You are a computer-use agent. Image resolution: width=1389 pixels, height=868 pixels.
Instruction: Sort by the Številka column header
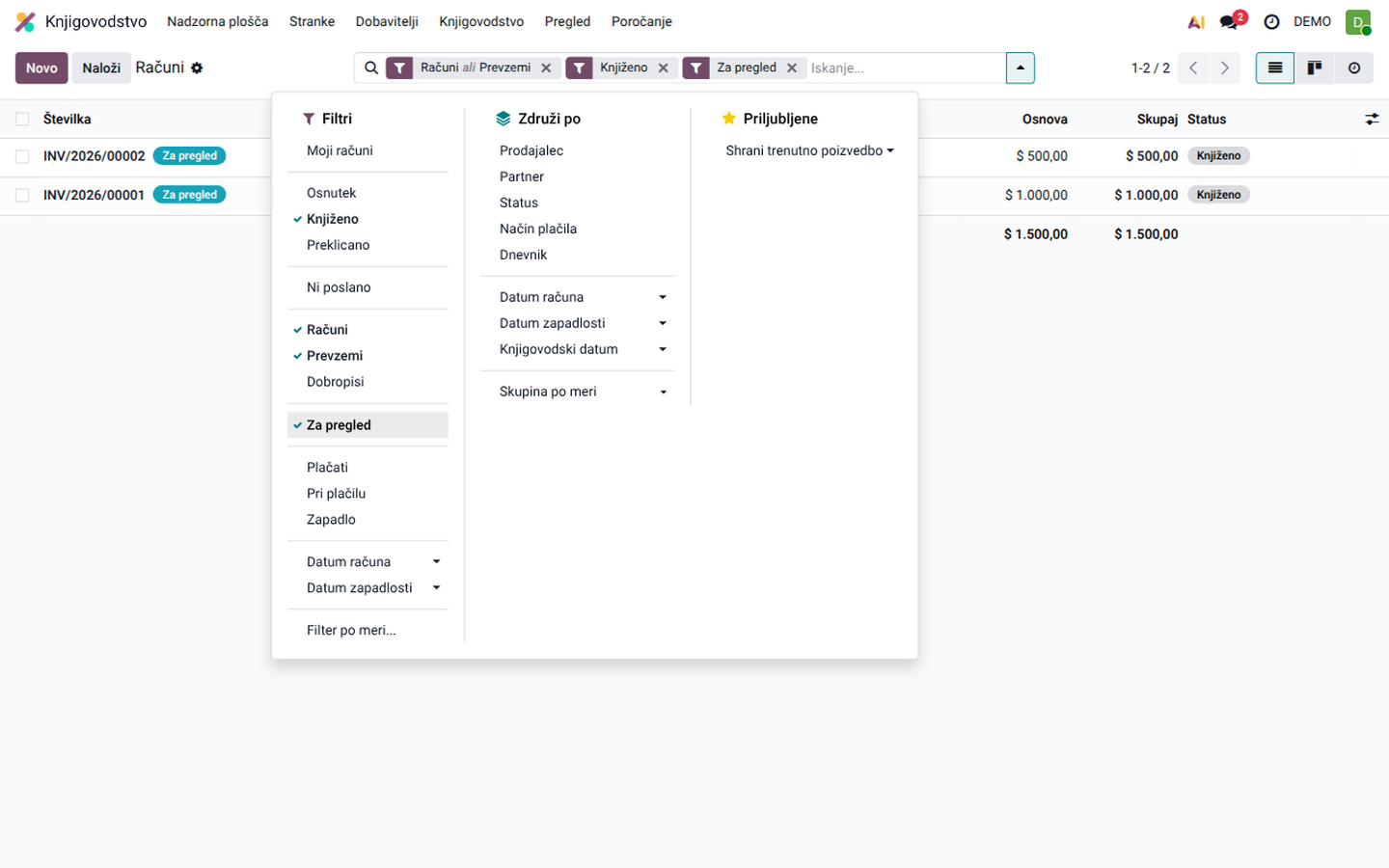click(x=68, y=119)
